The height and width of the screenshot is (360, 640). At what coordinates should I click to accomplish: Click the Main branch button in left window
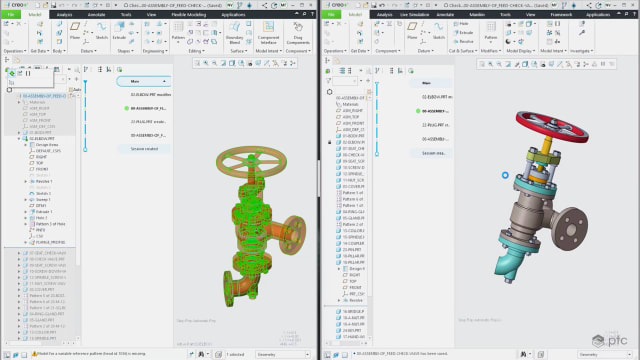click(144, 81)
